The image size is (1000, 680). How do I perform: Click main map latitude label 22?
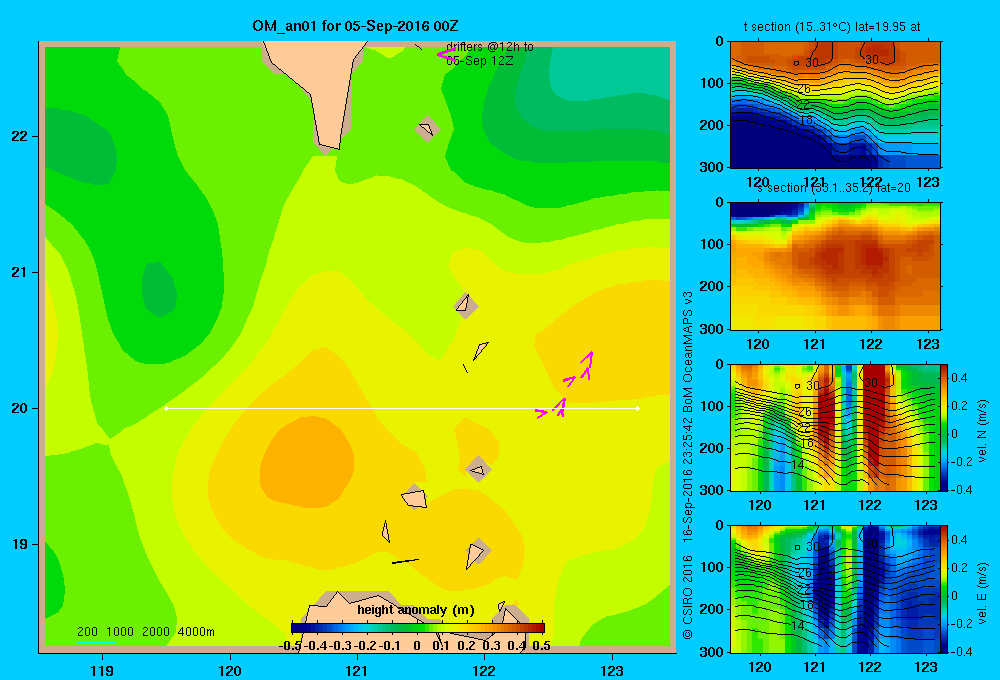pyautogui.click(x=20, y=136)
